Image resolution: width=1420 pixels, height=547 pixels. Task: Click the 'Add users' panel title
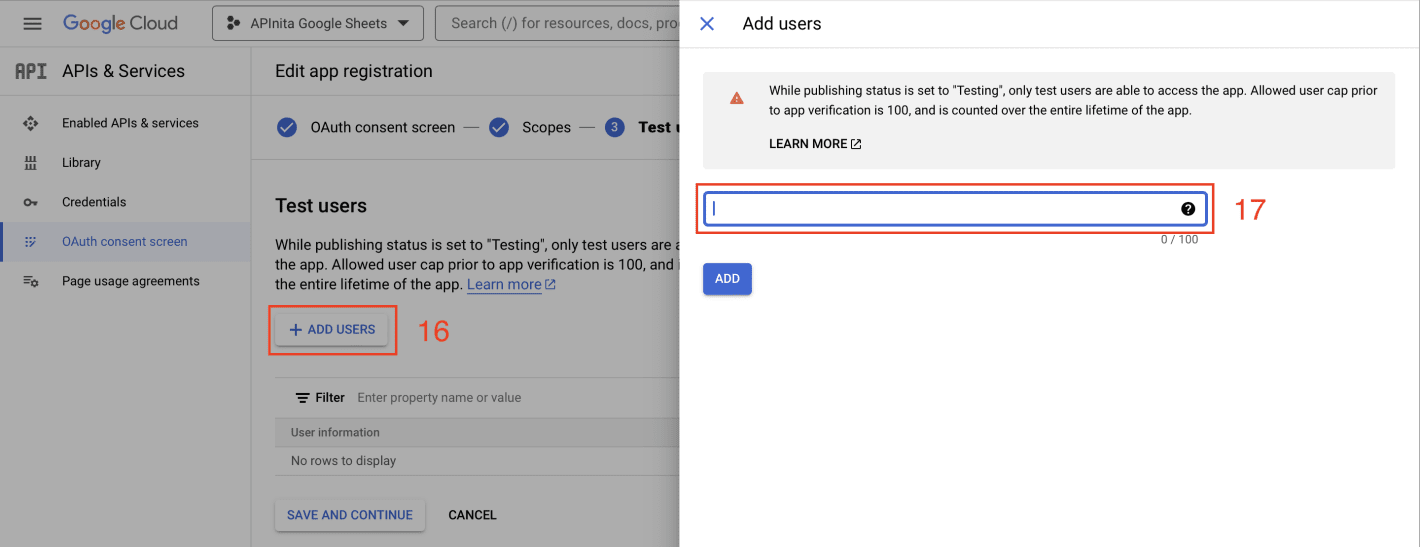coord(782,24)
